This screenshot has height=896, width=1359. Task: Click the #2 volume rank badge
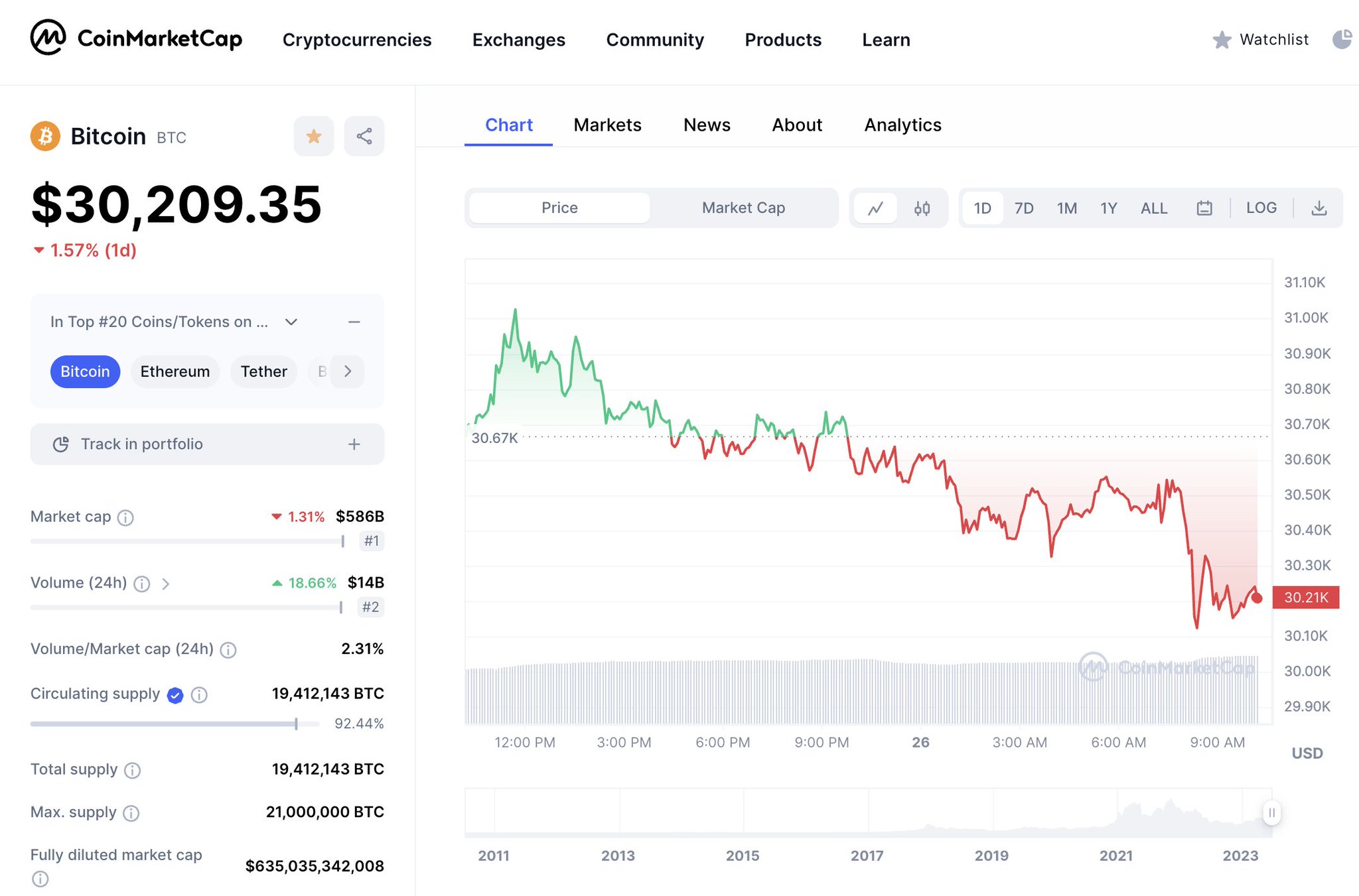click(x=371, y=607)
